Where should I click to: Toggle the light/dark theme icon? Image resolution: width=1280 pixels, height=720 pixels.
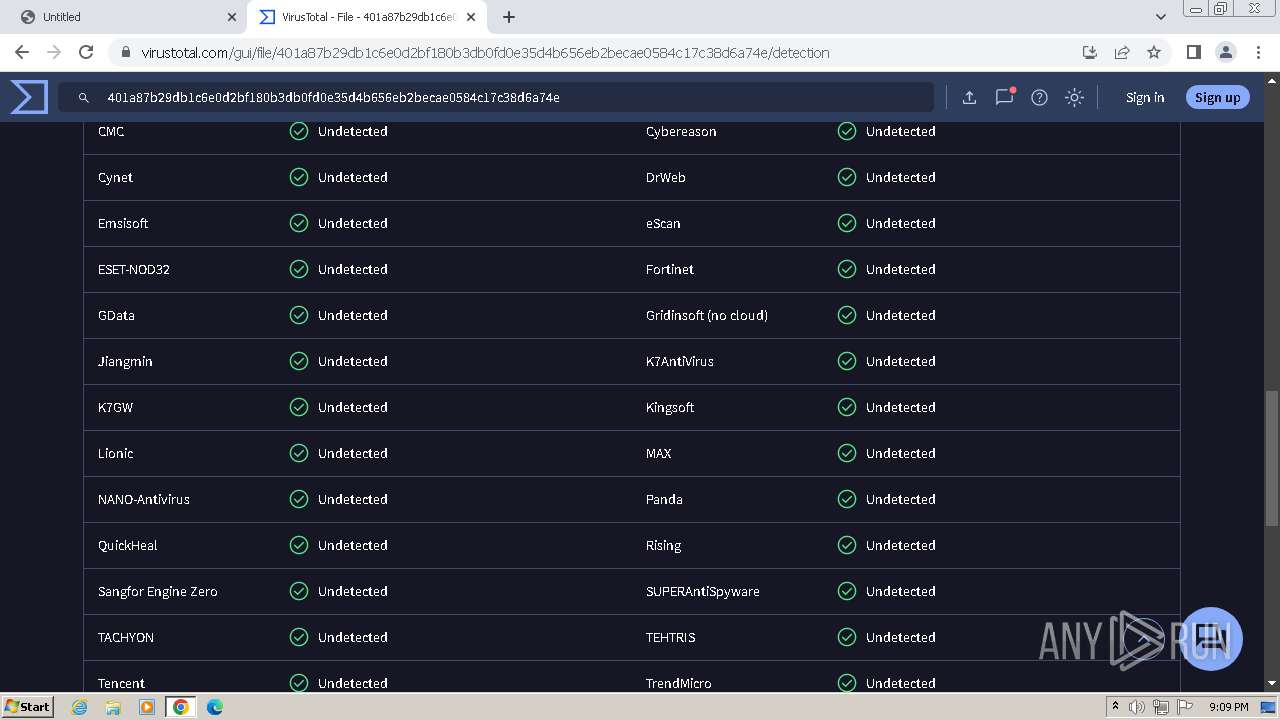point(1074,97)
